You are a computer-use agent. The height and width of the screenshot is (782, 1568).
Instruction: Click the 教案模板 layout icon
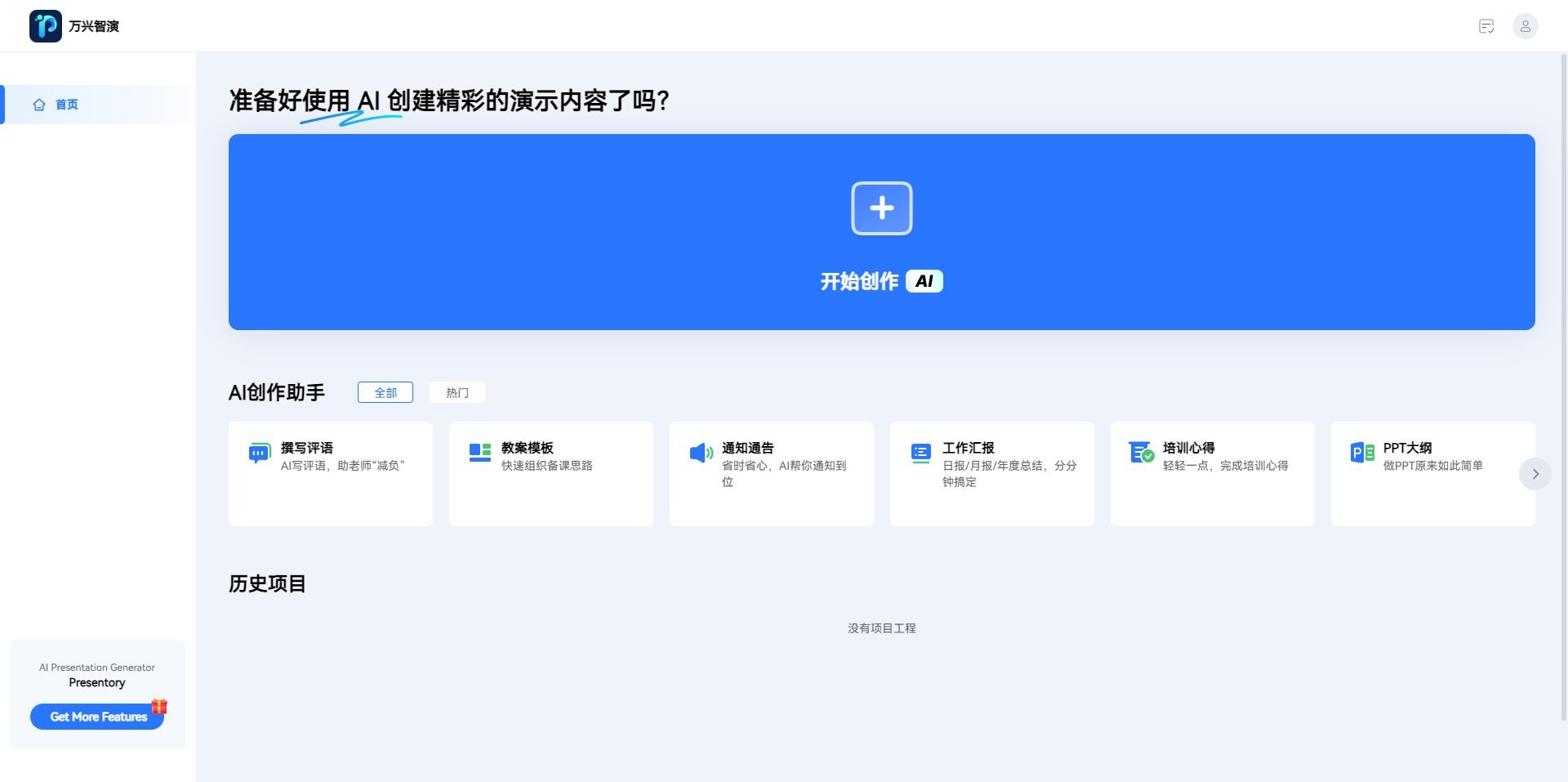click(x=480, y=453)
